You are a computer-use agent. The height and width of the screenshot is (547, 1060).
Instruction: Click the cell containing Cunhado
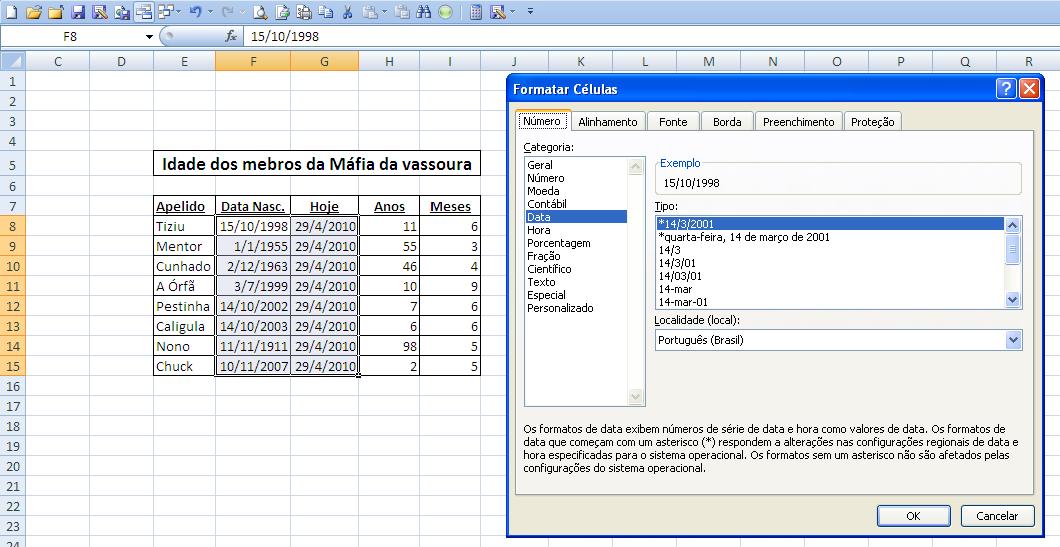[185, 266]
